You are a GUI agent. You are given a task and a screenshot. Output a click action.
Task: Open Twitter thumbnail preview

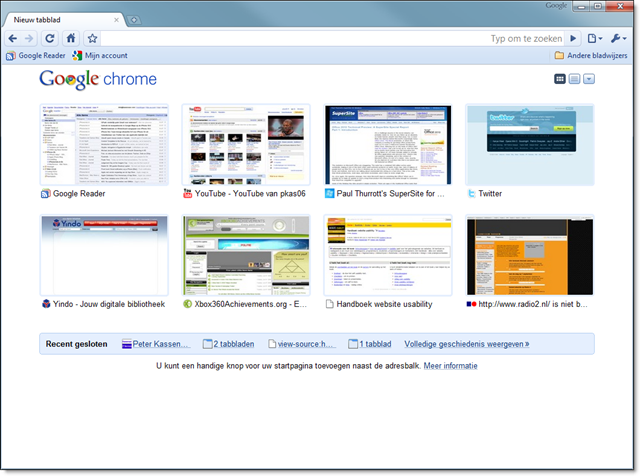(x=530, y=145)
